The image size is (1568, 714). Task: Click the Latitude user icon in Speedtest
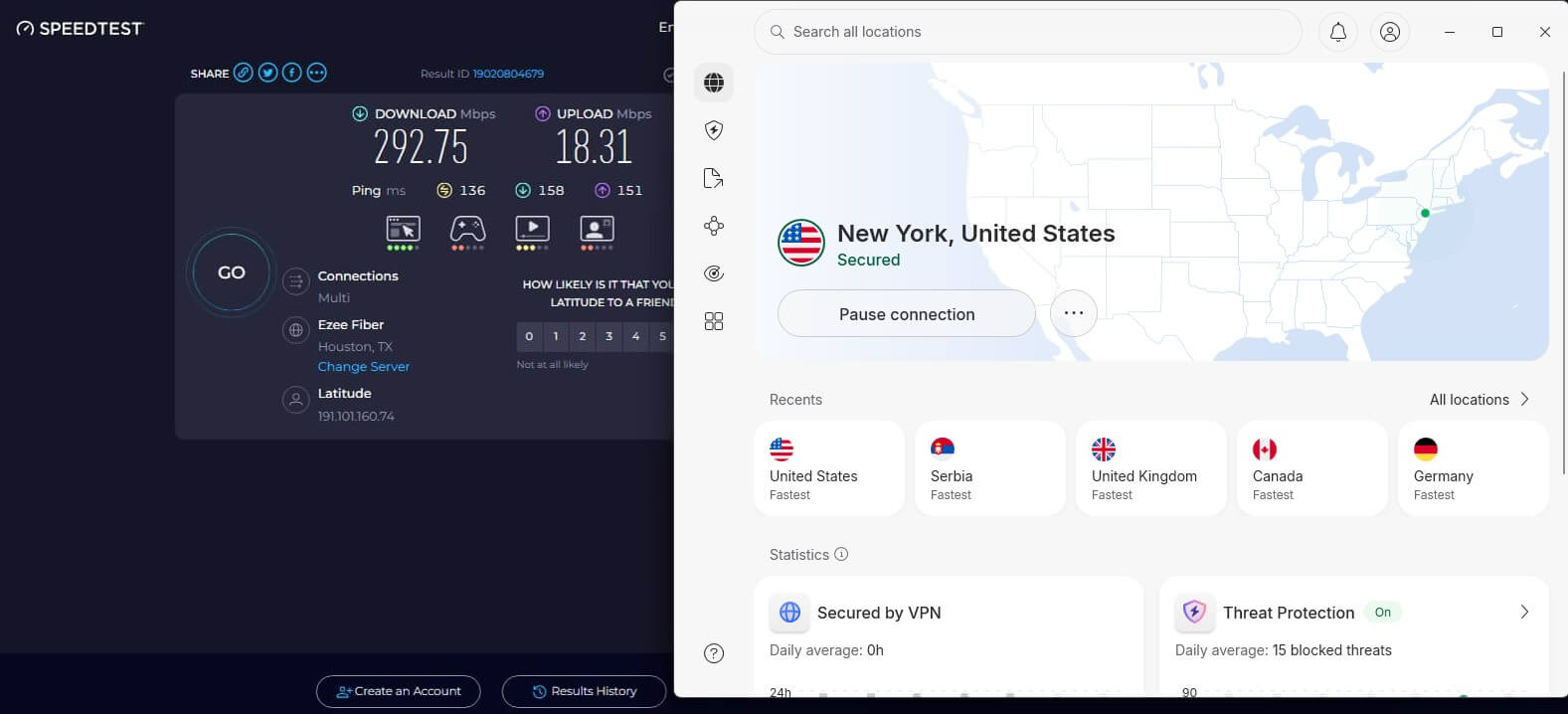pyautogui.click(x=295, y=400)
